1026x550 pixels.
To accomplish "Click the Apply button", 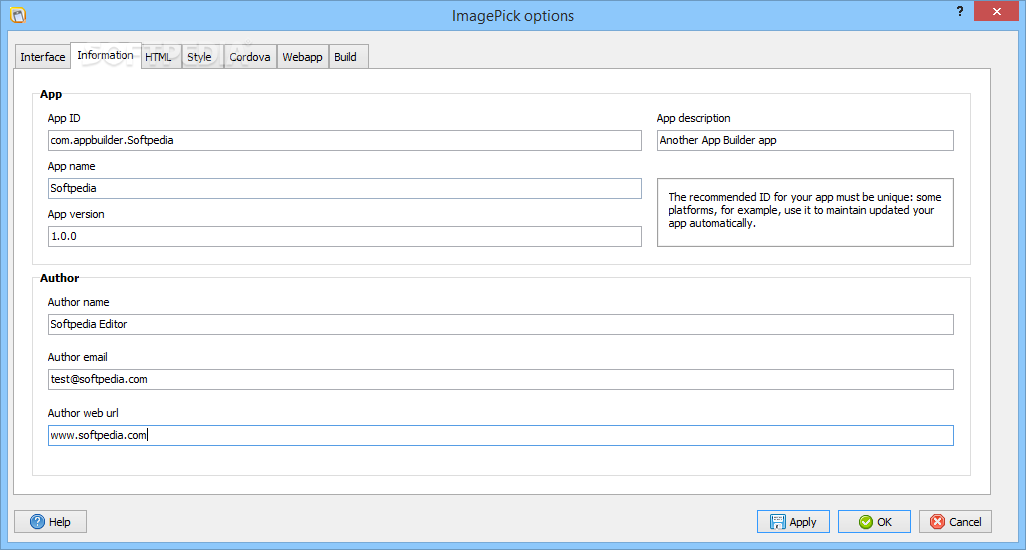I will pyautogui.click(x=793, y=522).
